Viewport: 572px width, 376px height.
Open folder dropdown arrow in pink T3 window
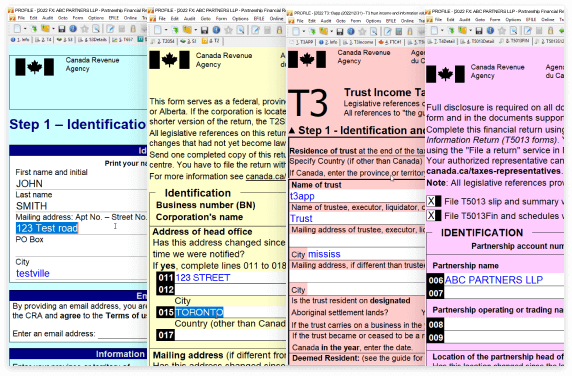(x=332, y=32)
